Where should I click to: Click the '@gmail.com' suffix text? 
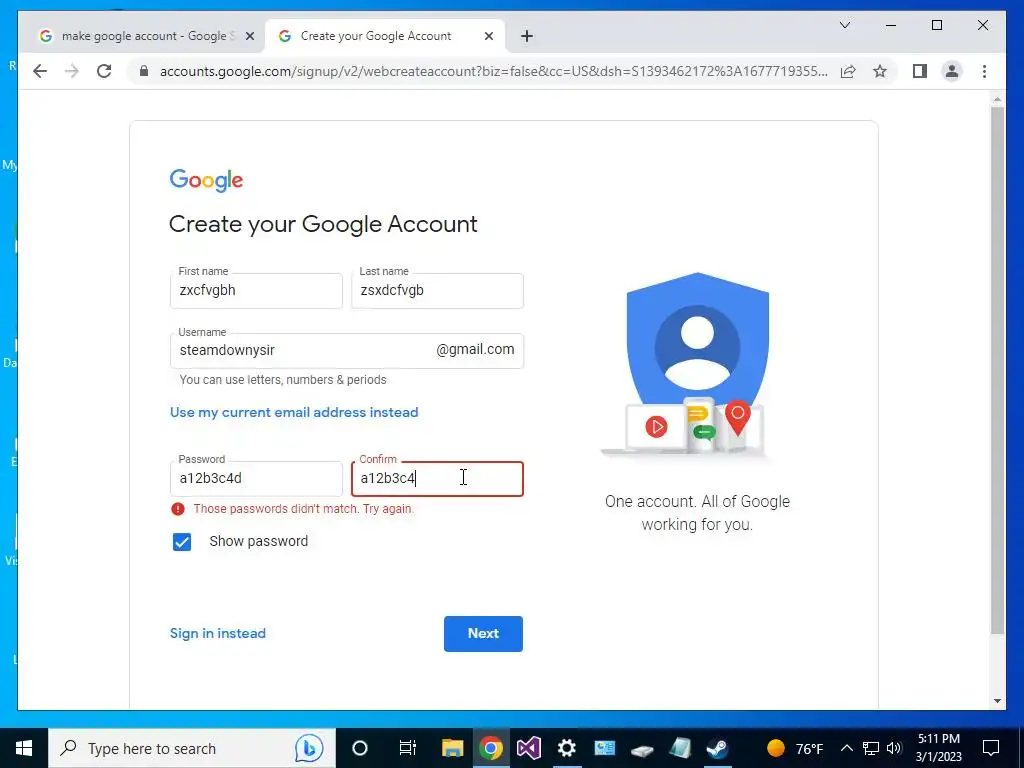[x=475, y=349]
